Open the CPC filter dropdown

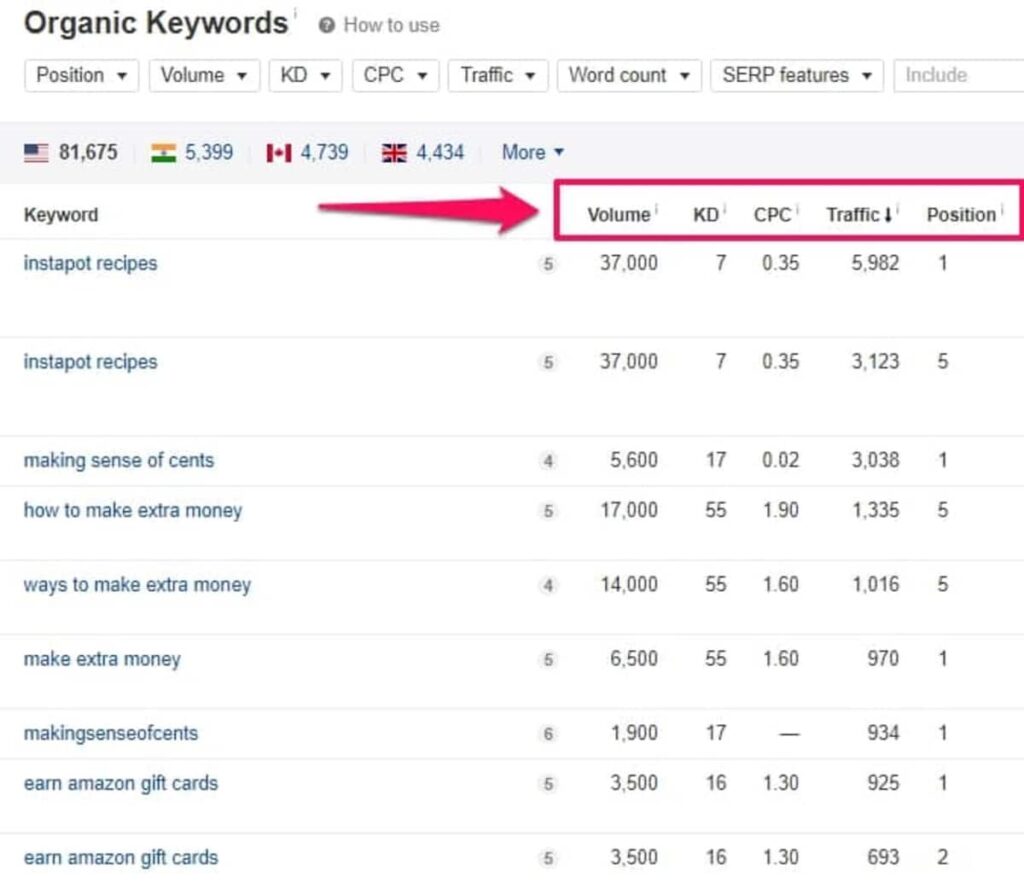coord(396,76)
